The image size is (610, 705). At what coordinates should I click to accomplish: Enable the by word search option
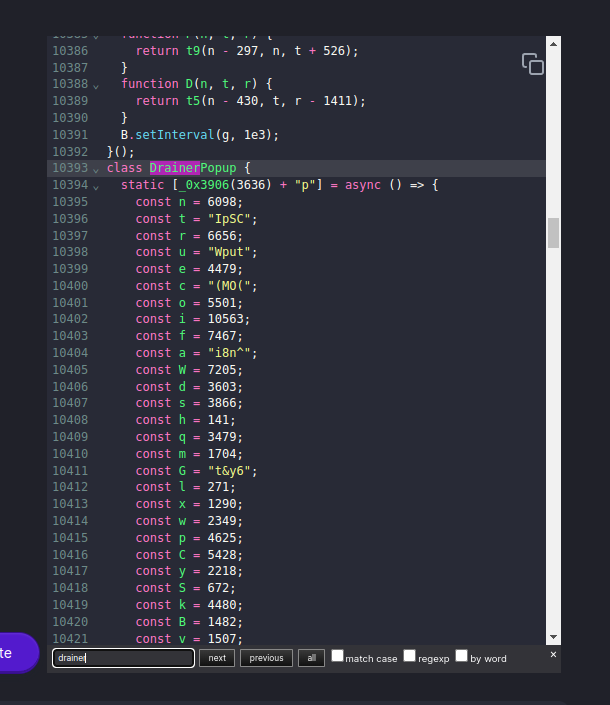coord(462,656)
